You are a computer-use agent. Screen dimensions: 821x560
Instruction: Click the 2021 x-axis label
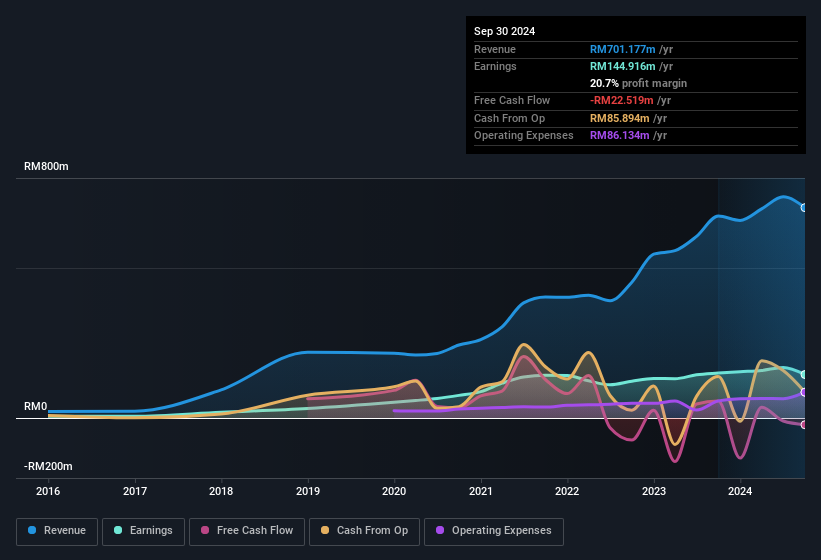point(481,491)
